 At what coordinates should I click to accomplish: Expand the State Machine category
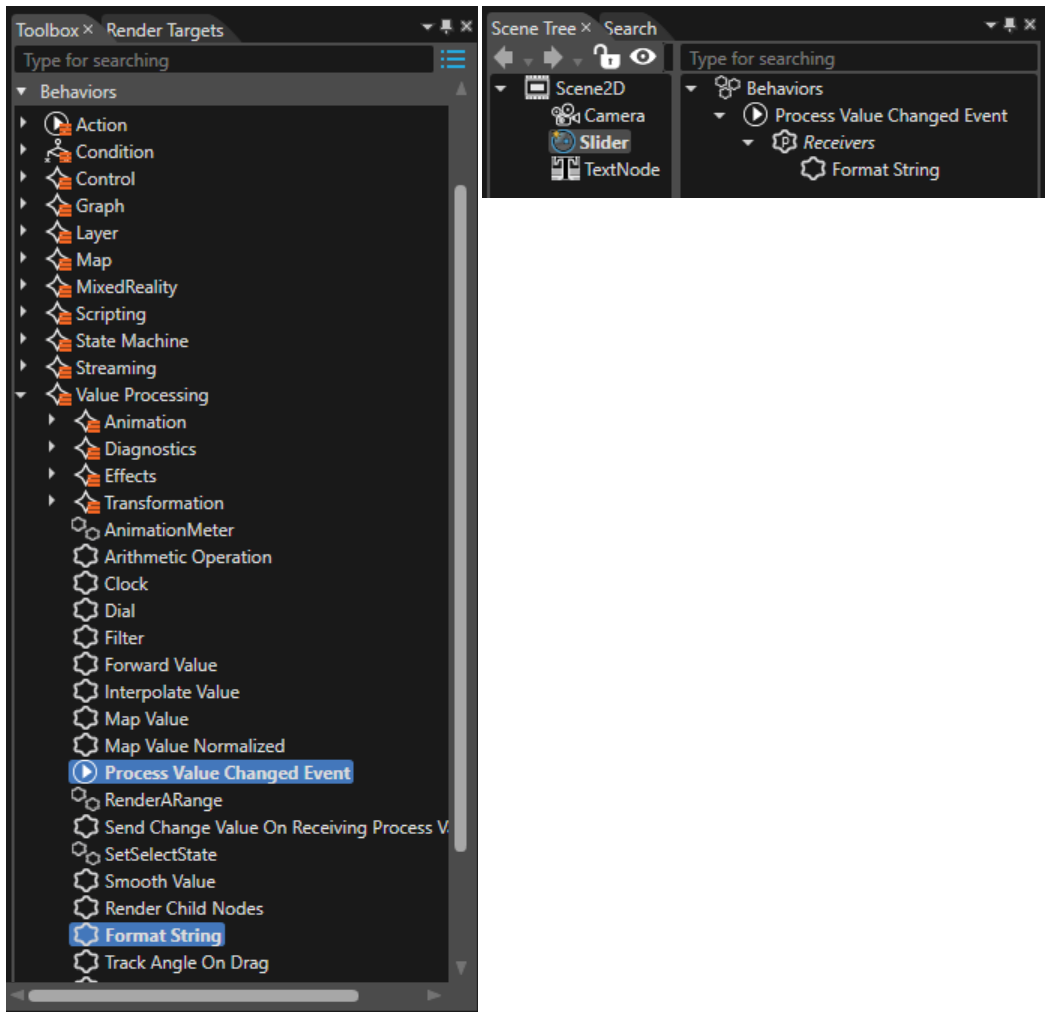23,339
